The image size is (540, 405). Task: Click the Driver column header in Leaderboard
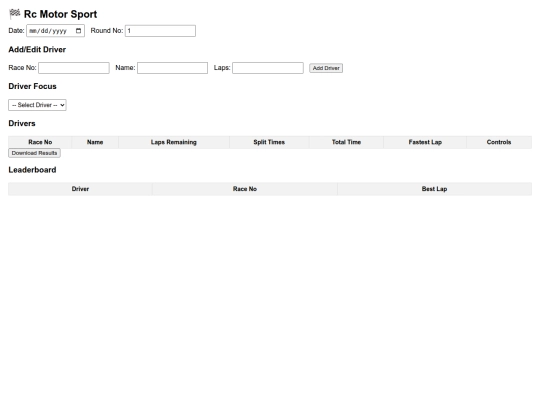click(80, 189)
